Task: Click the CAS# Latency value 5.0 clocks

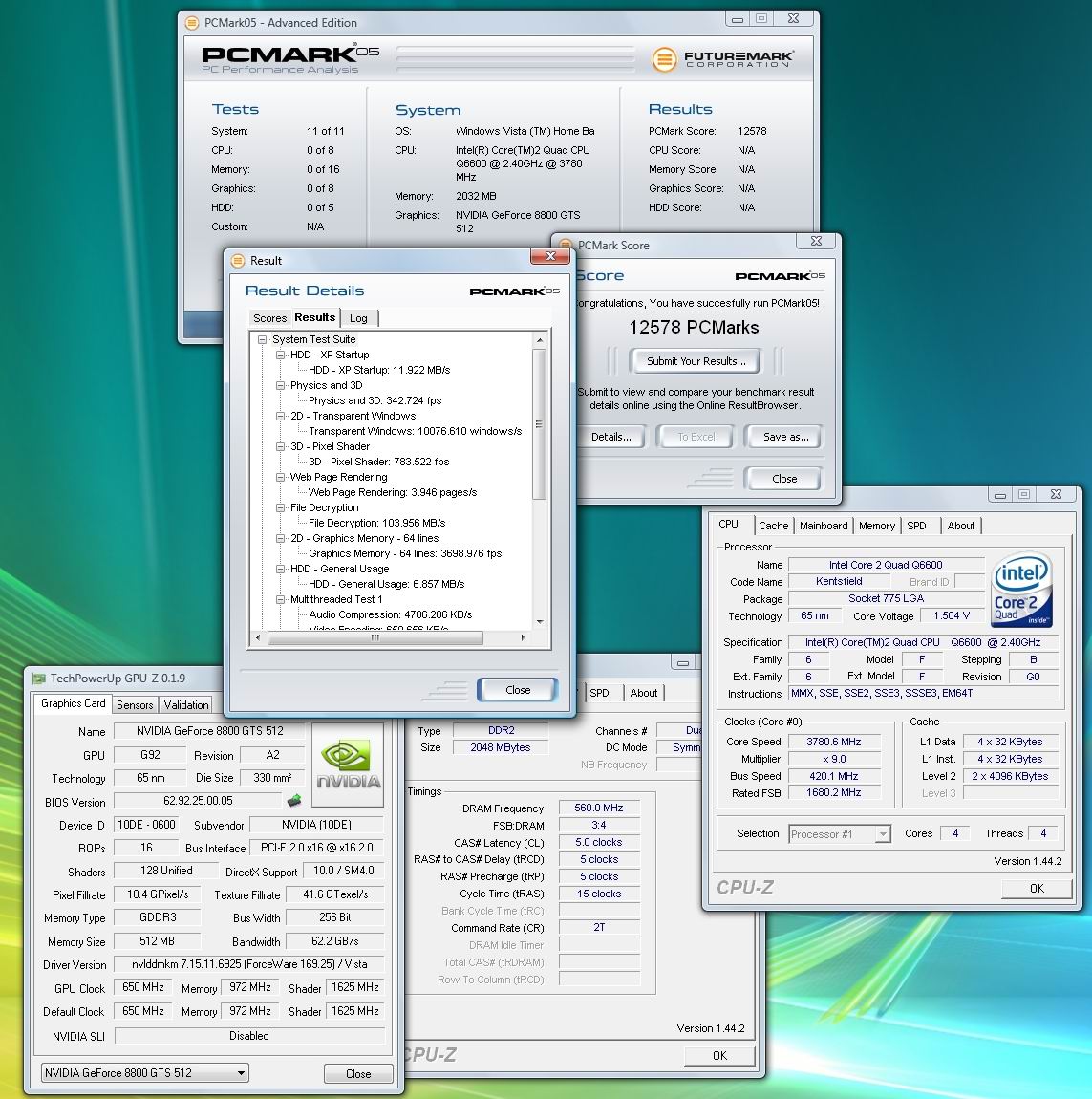Action: click(x=599, y=843)
